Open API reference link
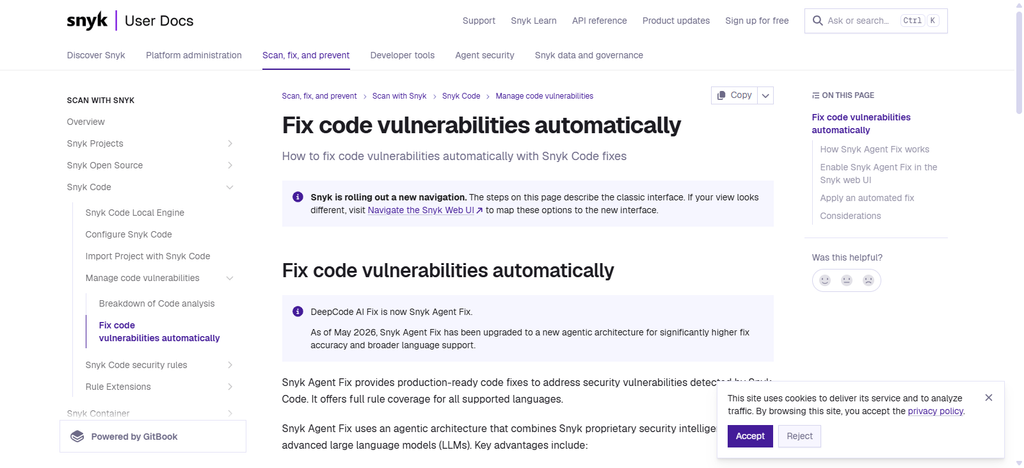Image resolution: width=1024 pixels, height=468 pixels. pyautogui.click(x=599, y=21)
